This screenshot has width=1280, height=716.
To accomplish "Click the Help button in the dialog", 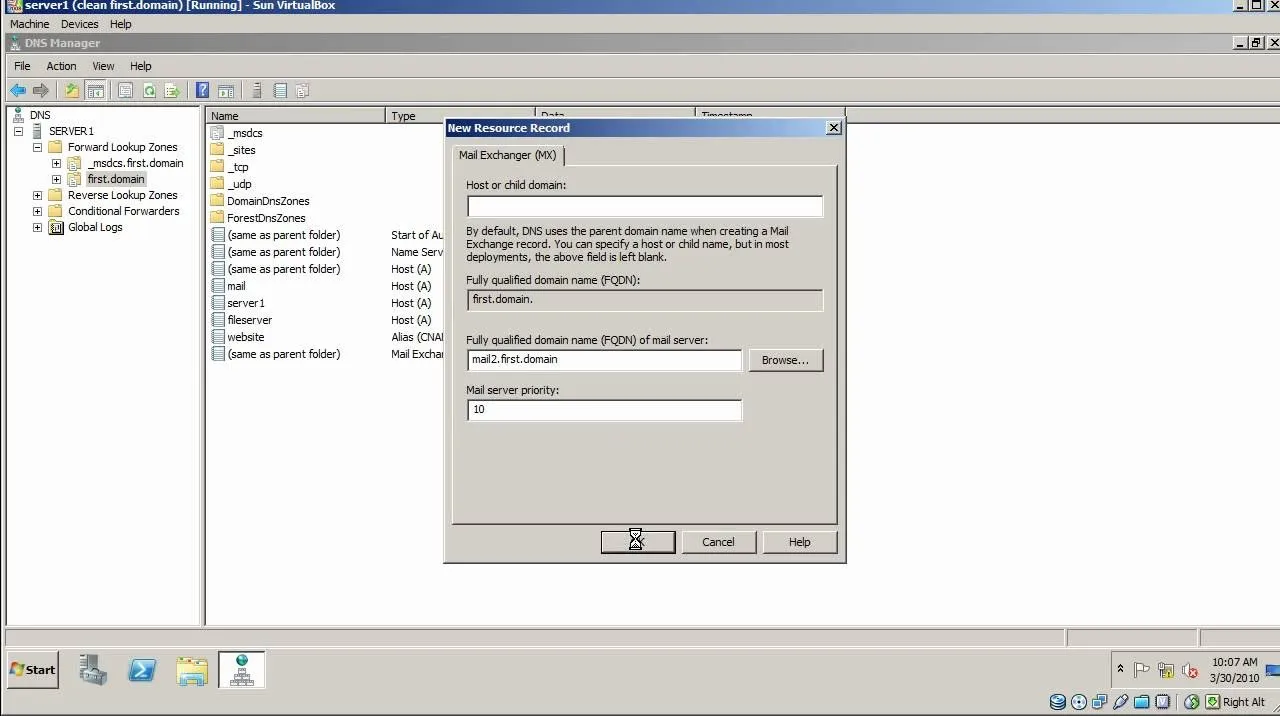I will tap(799, 542).
